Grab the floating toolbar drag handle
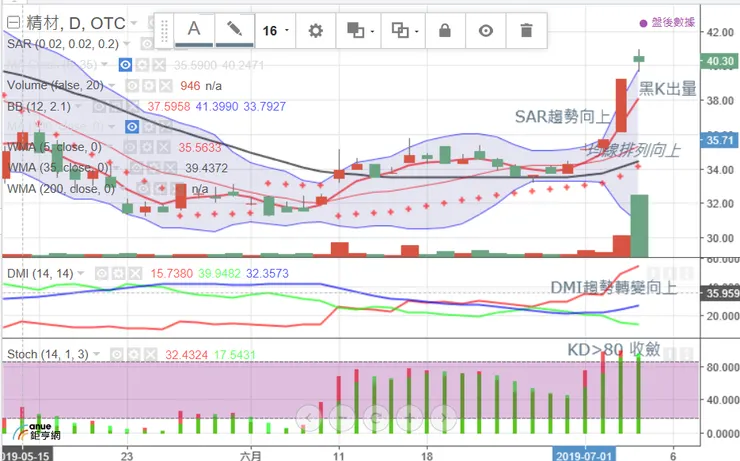 coord(164,31)
